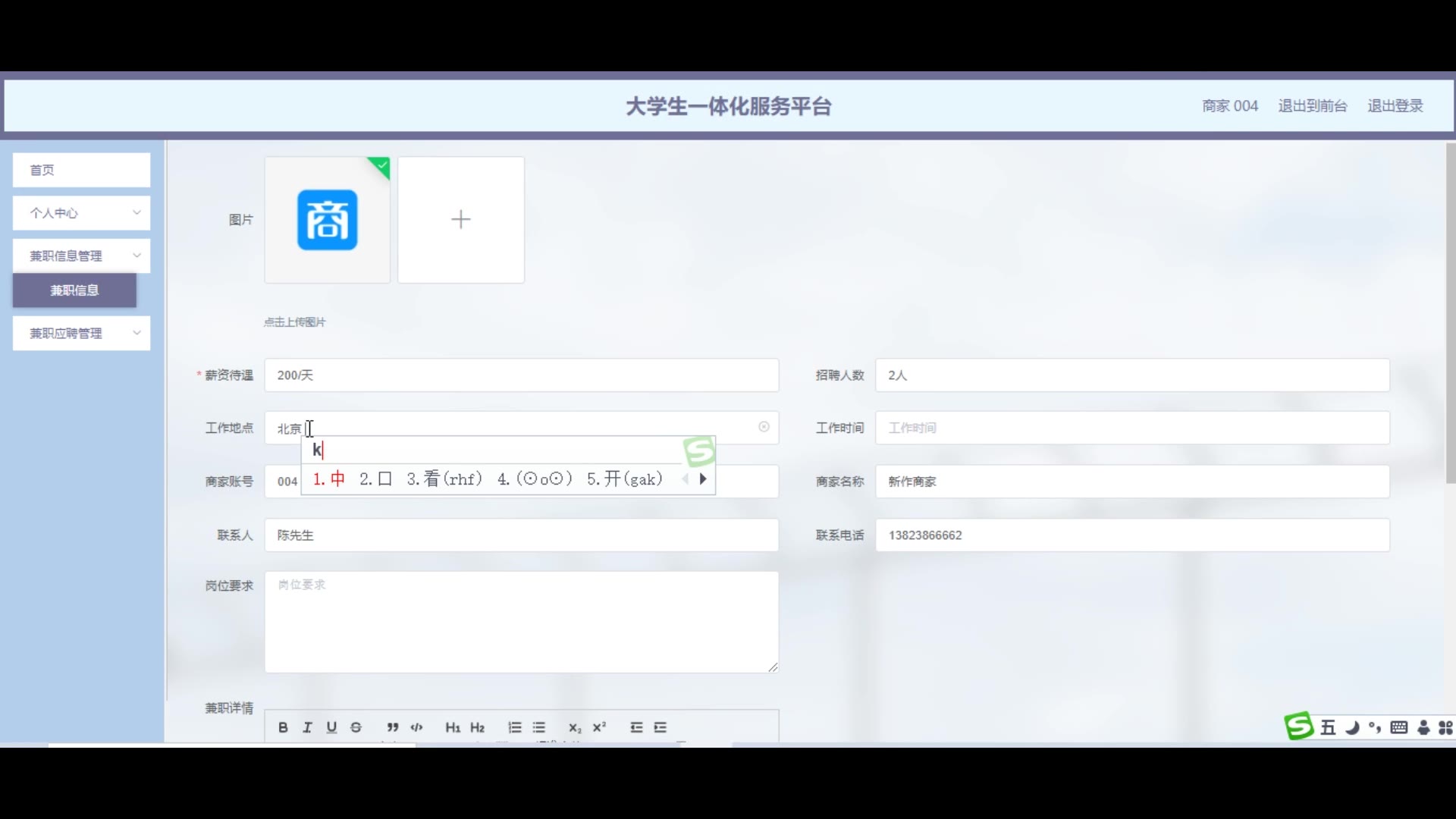The width and height of the screenshot is (1456, 819).
Task: Toggle strikethrough formatting in the editor
Action: click(x=356, y=727)
